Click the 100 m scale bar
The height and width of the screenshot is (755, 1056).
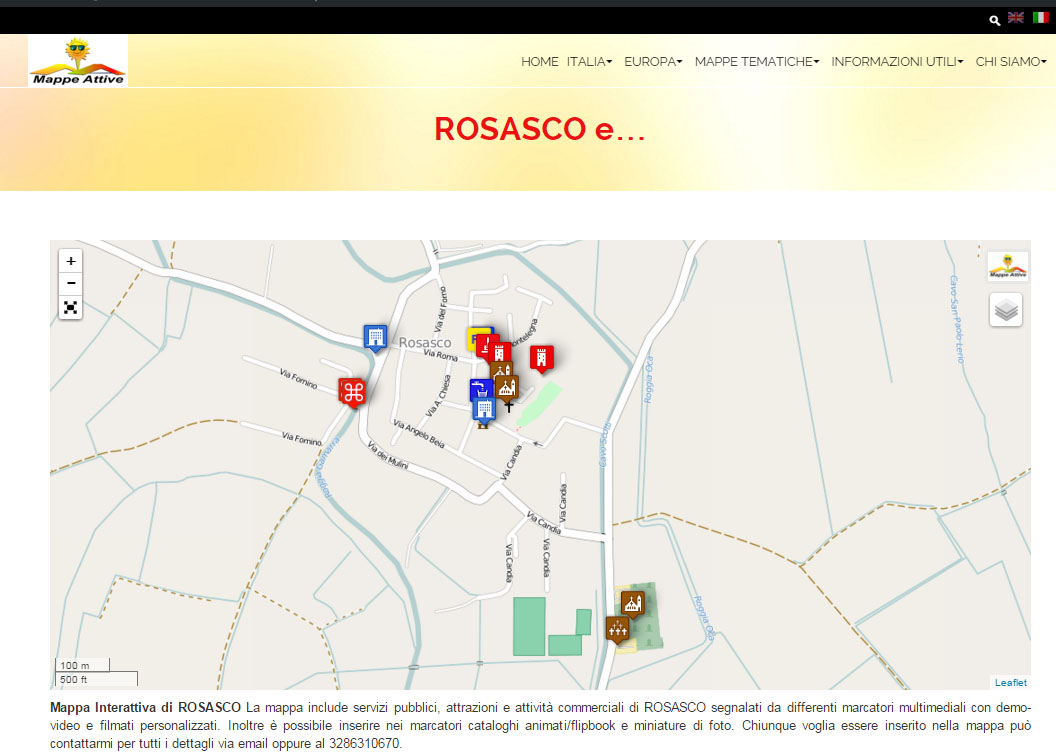point(82,665)
